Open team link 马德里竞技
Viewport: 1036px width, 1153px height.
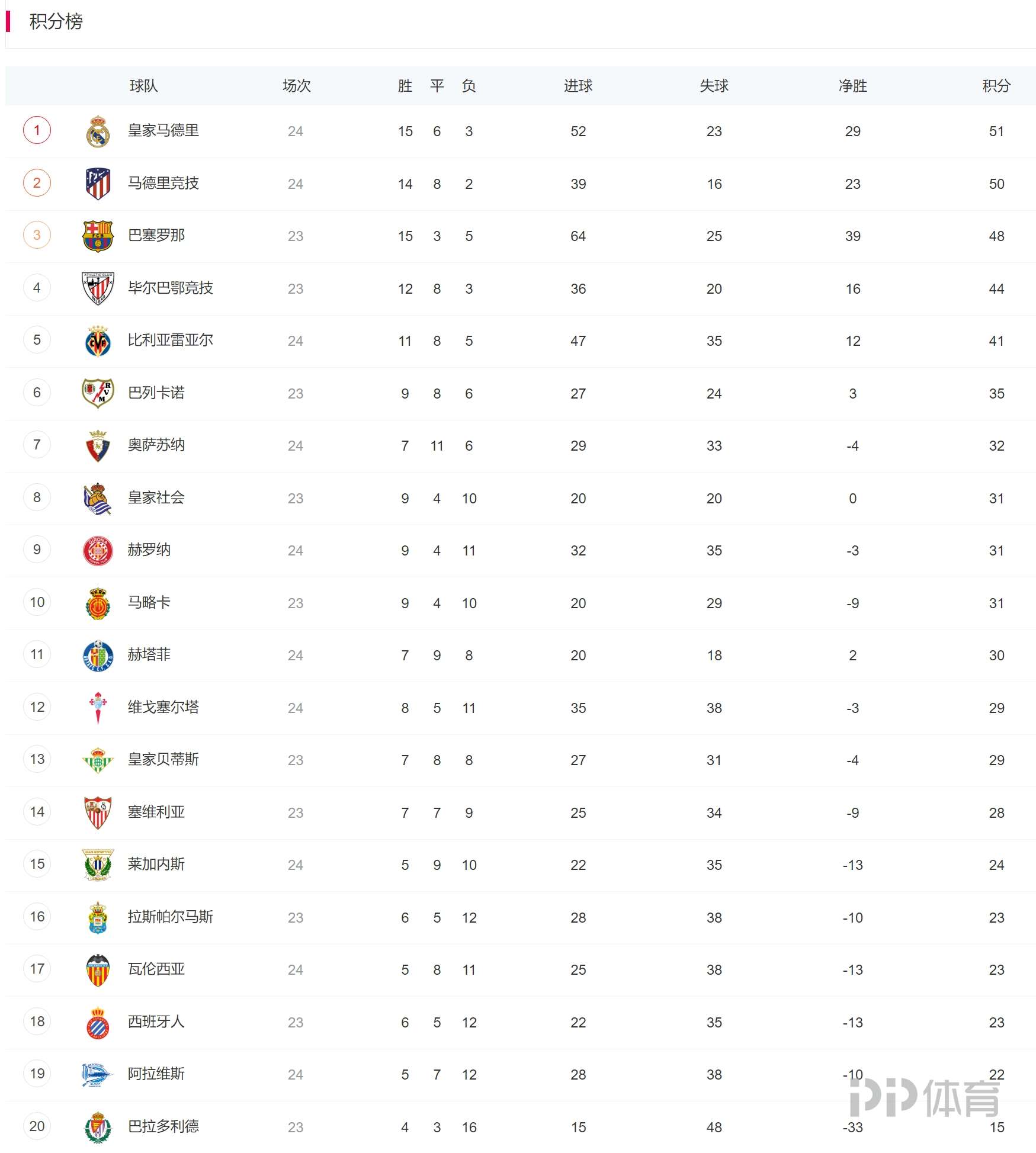163,183
